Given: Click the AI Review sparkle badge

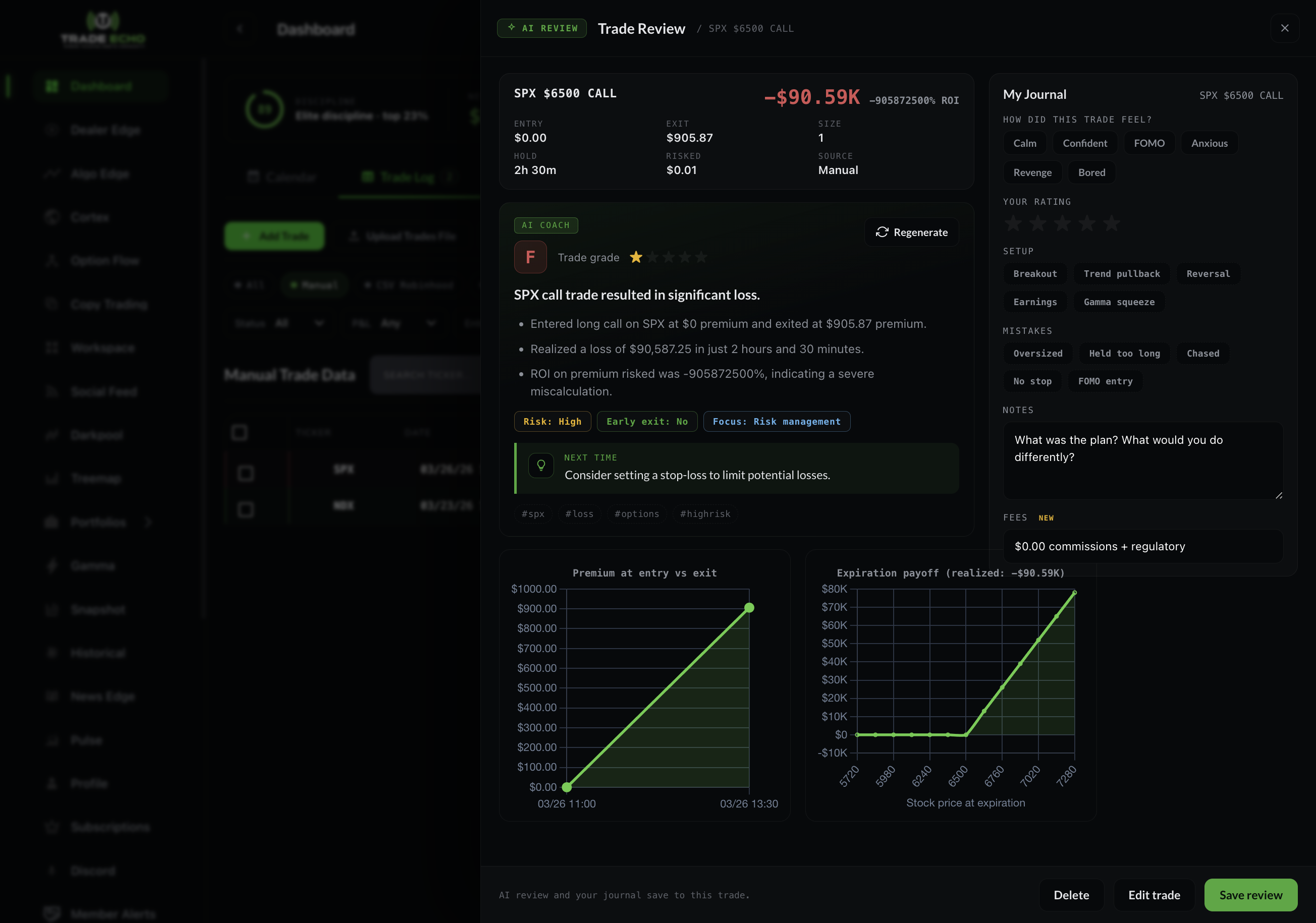Looking at the screenshot, I should [x=541, y=28].
